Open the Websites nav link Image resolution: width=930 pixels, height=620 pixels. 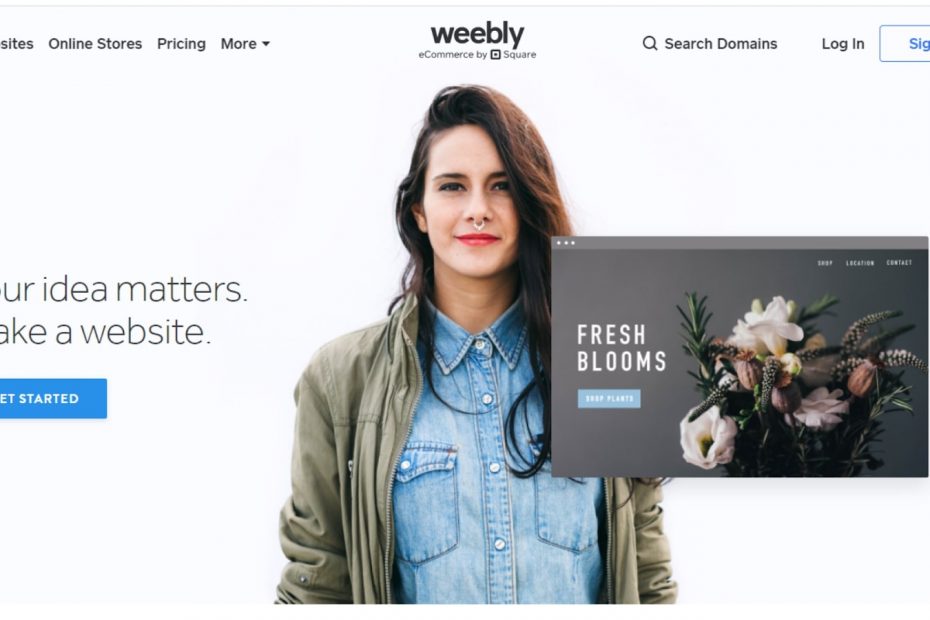(x=17, y=44)
